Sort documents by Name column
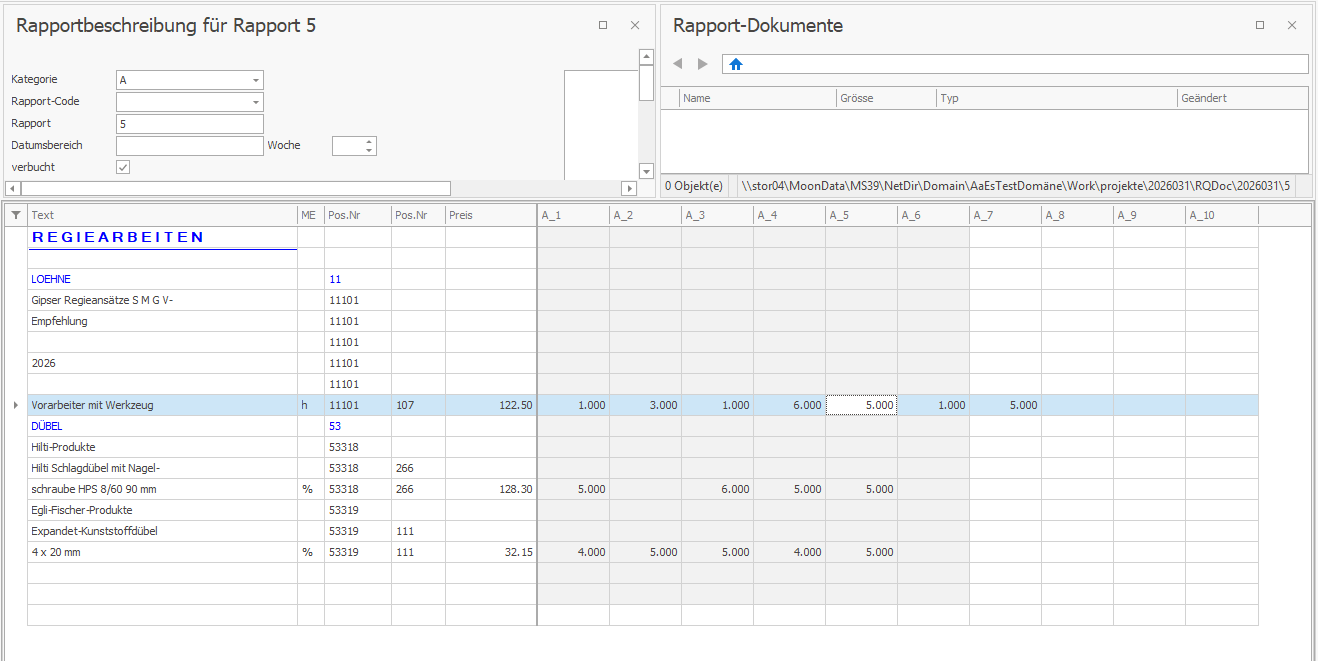 tap(758, 98)
